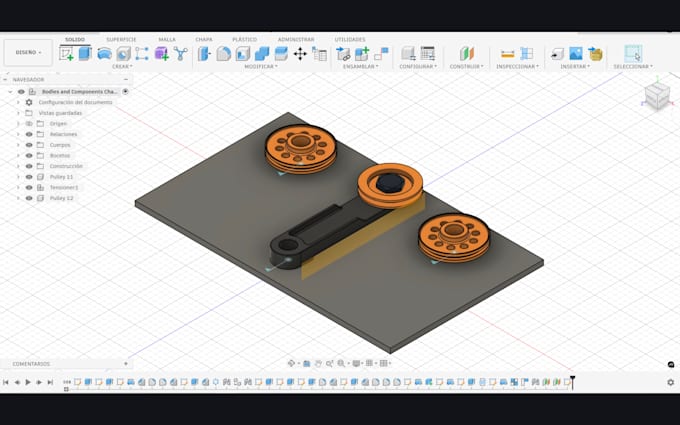The width and height of the screenshot is (680, 425).
Task: Open the Diseño workspace dropdown
Action: (28, 52)
